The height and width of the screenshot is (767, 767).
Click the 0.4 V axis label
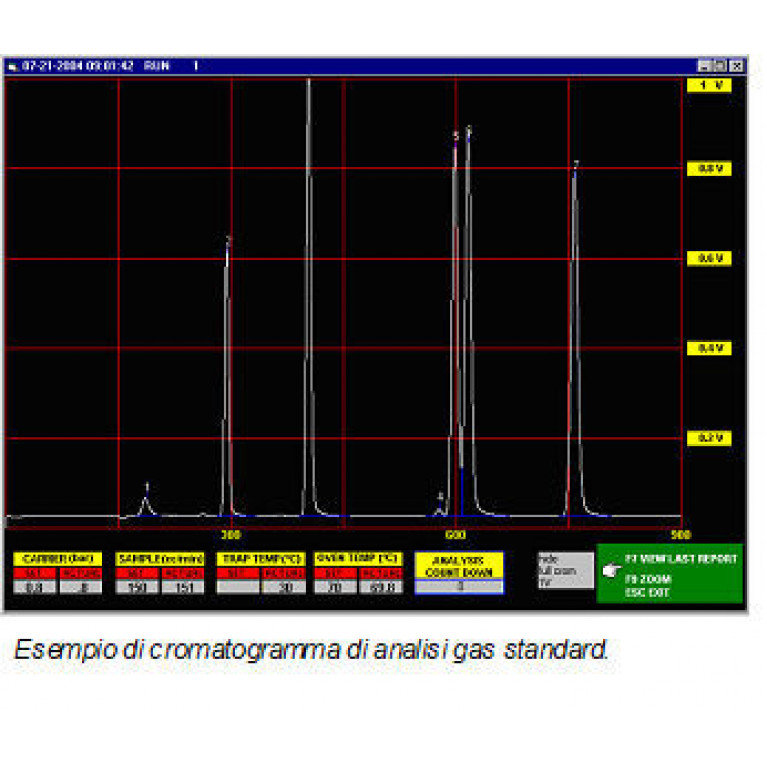tap(709, 348)
